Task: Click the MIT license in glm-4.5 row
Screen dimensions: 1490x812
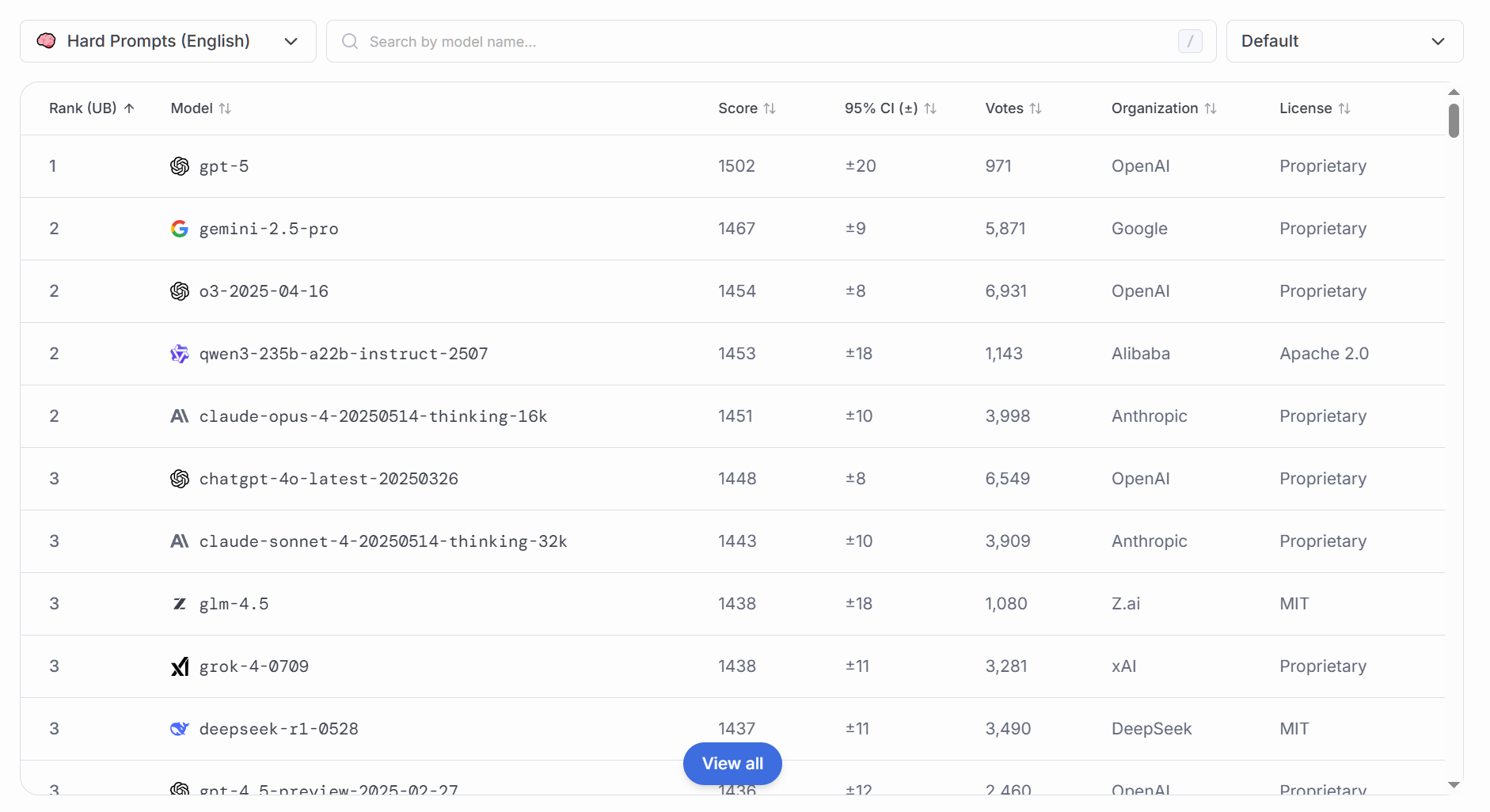Action: (1294, 604)
